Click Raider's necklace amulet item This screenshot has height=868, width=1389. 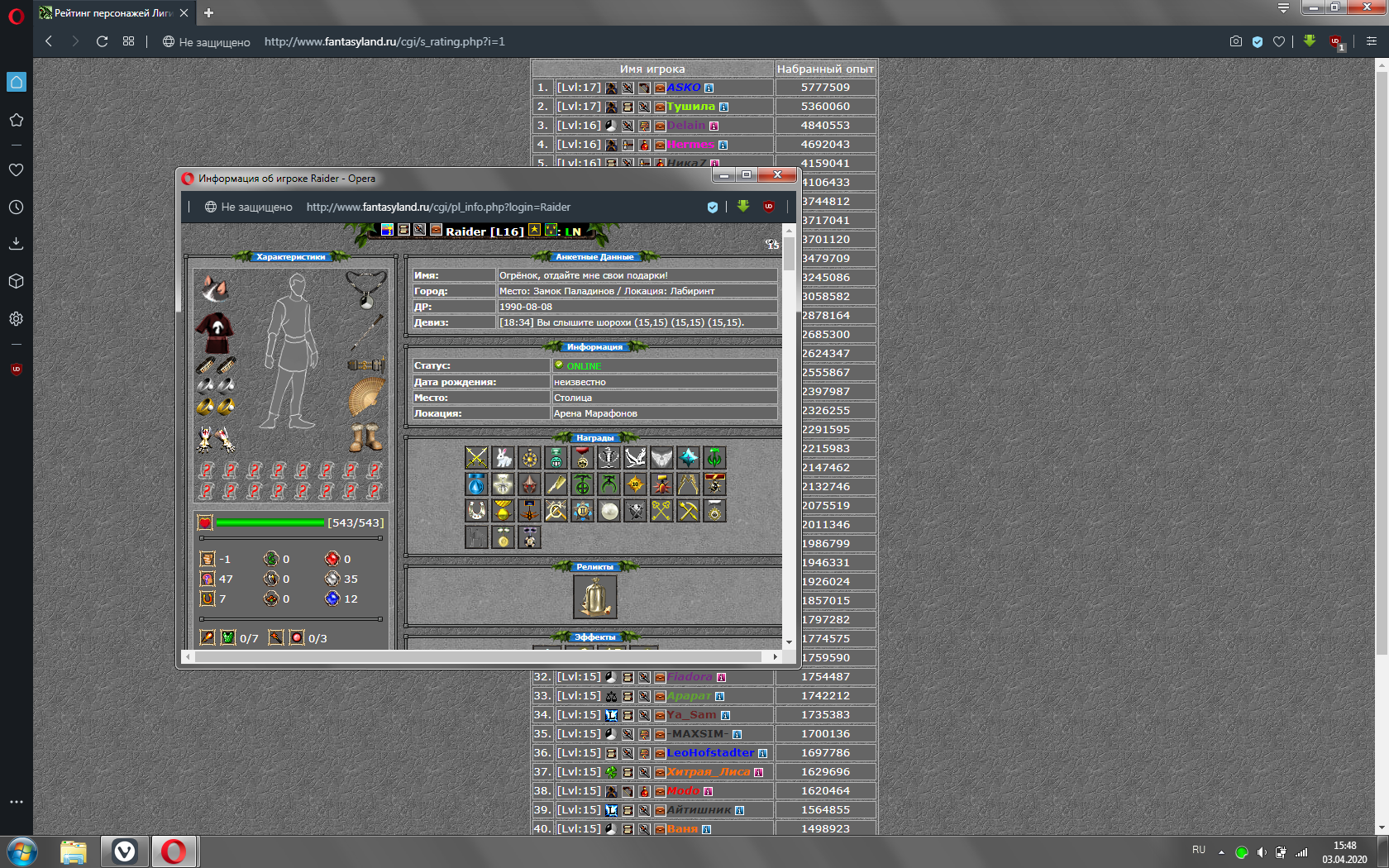(x=365, y=289)
